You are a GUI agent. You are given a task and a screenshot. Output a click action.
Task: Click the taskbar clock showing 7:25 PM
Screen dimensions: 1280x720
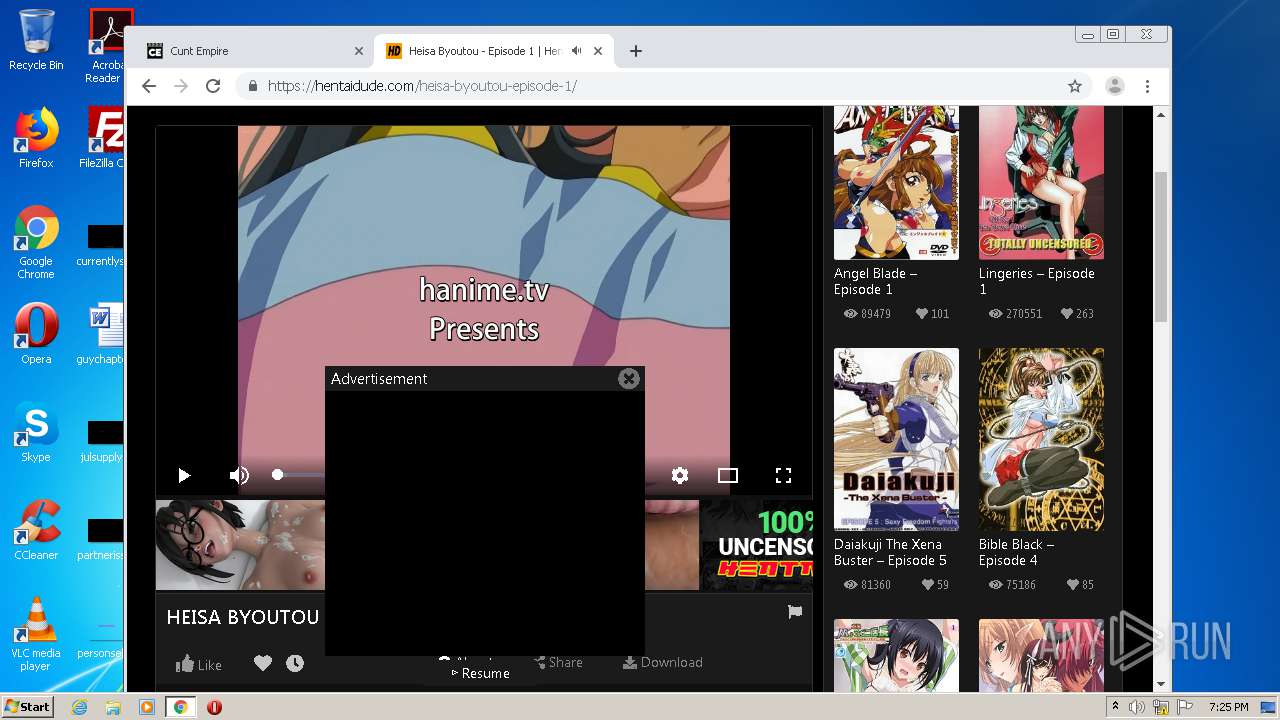(1228, 707)
